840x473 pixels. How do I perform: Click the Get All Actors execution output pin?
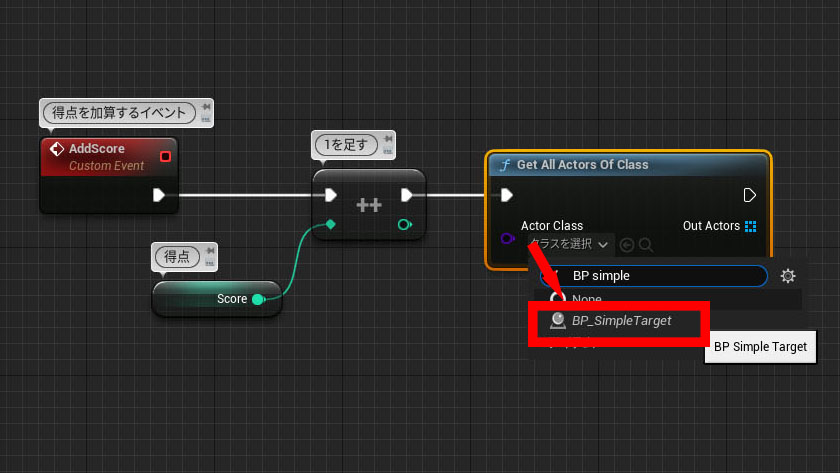pos(749,195)
